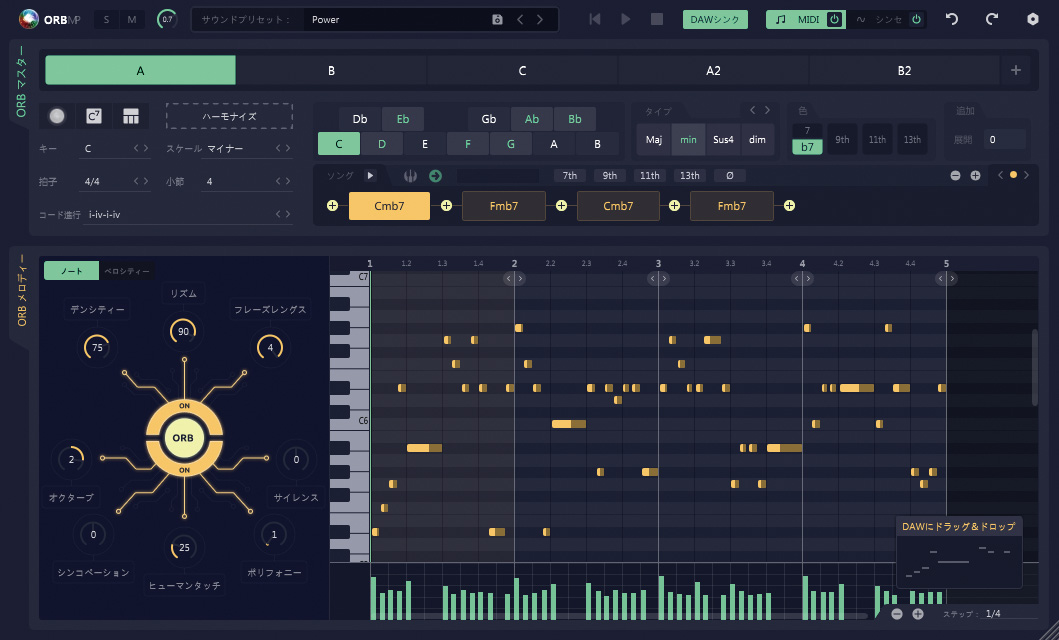
Task: Switch to section B tab
Action: [x=332, y=70]
